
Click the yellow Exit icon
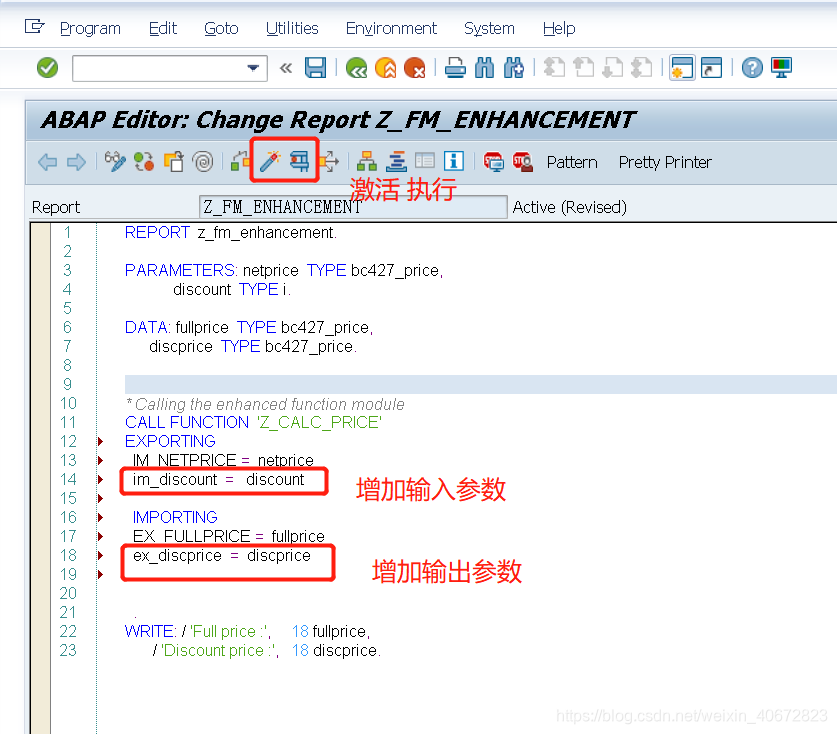(x=385, y=68)
